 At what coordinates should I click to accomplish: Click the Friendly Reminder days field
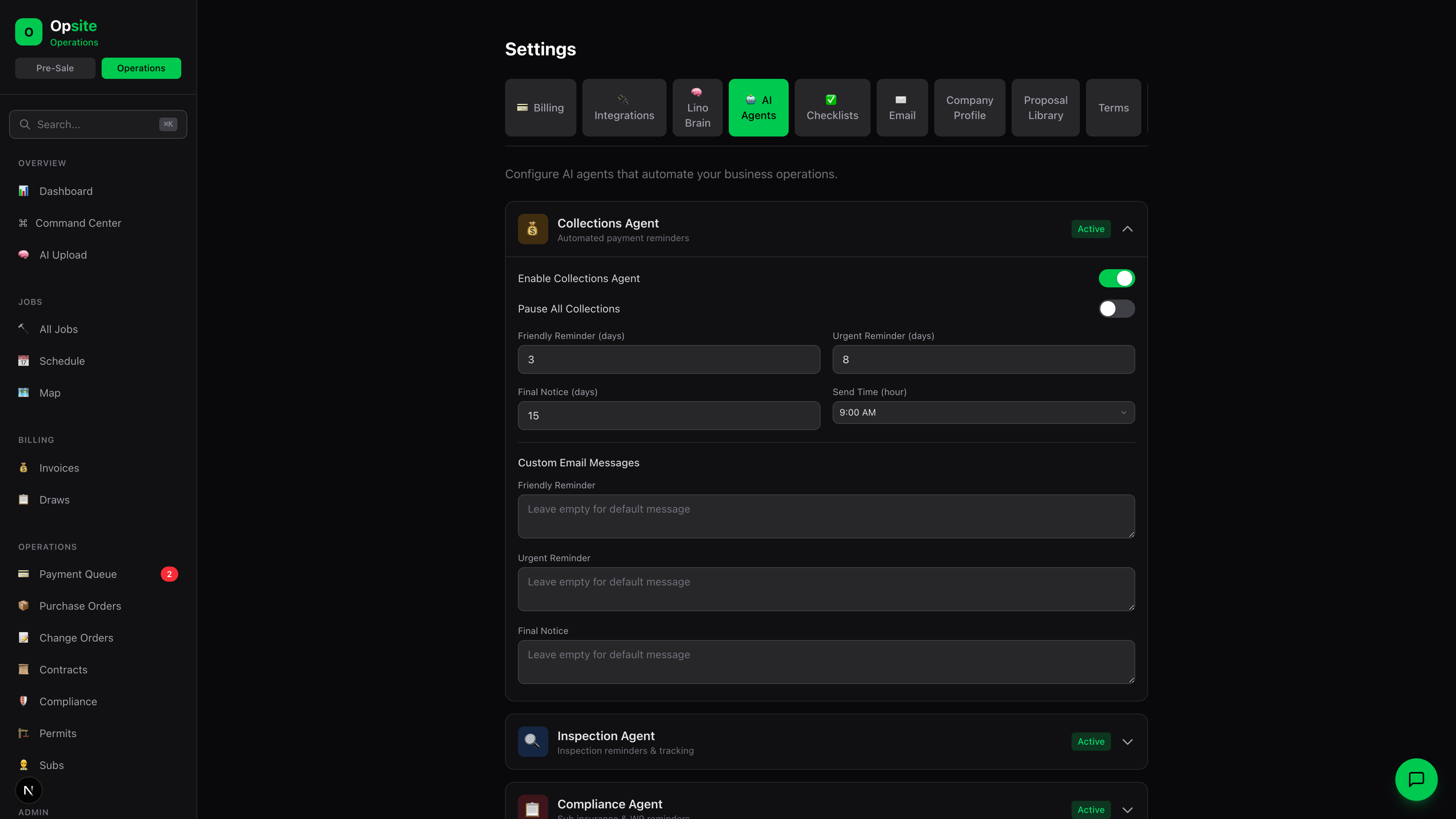point(668,359)
